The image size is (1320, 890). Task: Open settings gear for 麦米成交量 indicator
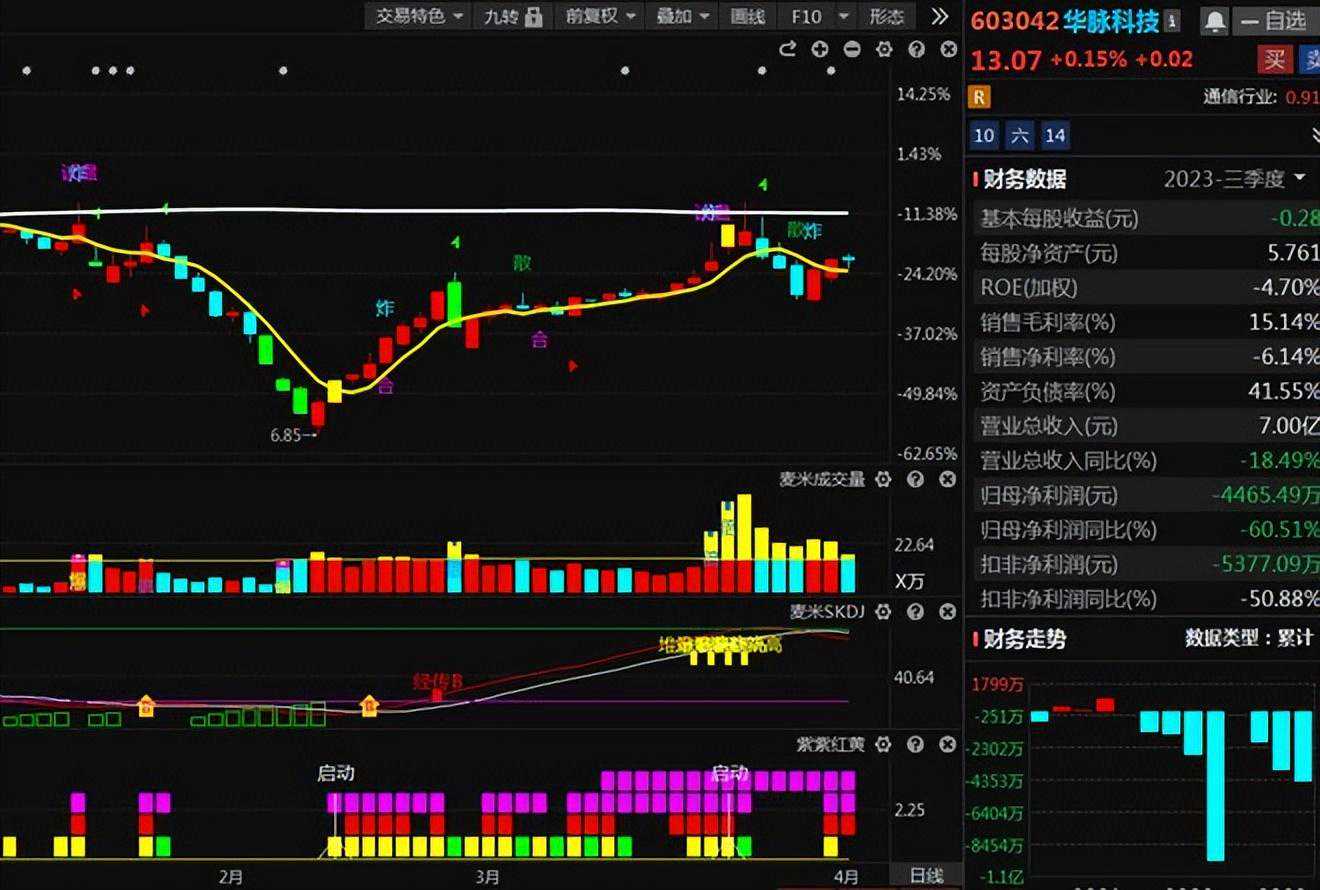pos(882,480)
